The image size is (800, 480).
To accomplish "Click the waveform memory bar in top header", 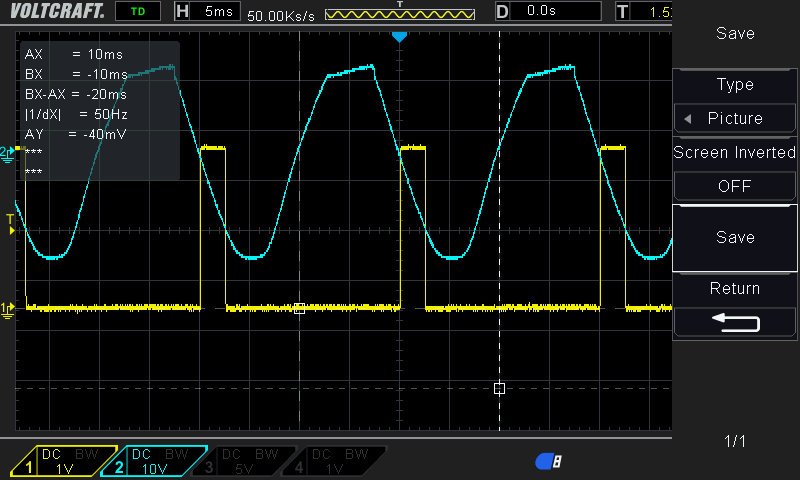I will coord(400,16).
